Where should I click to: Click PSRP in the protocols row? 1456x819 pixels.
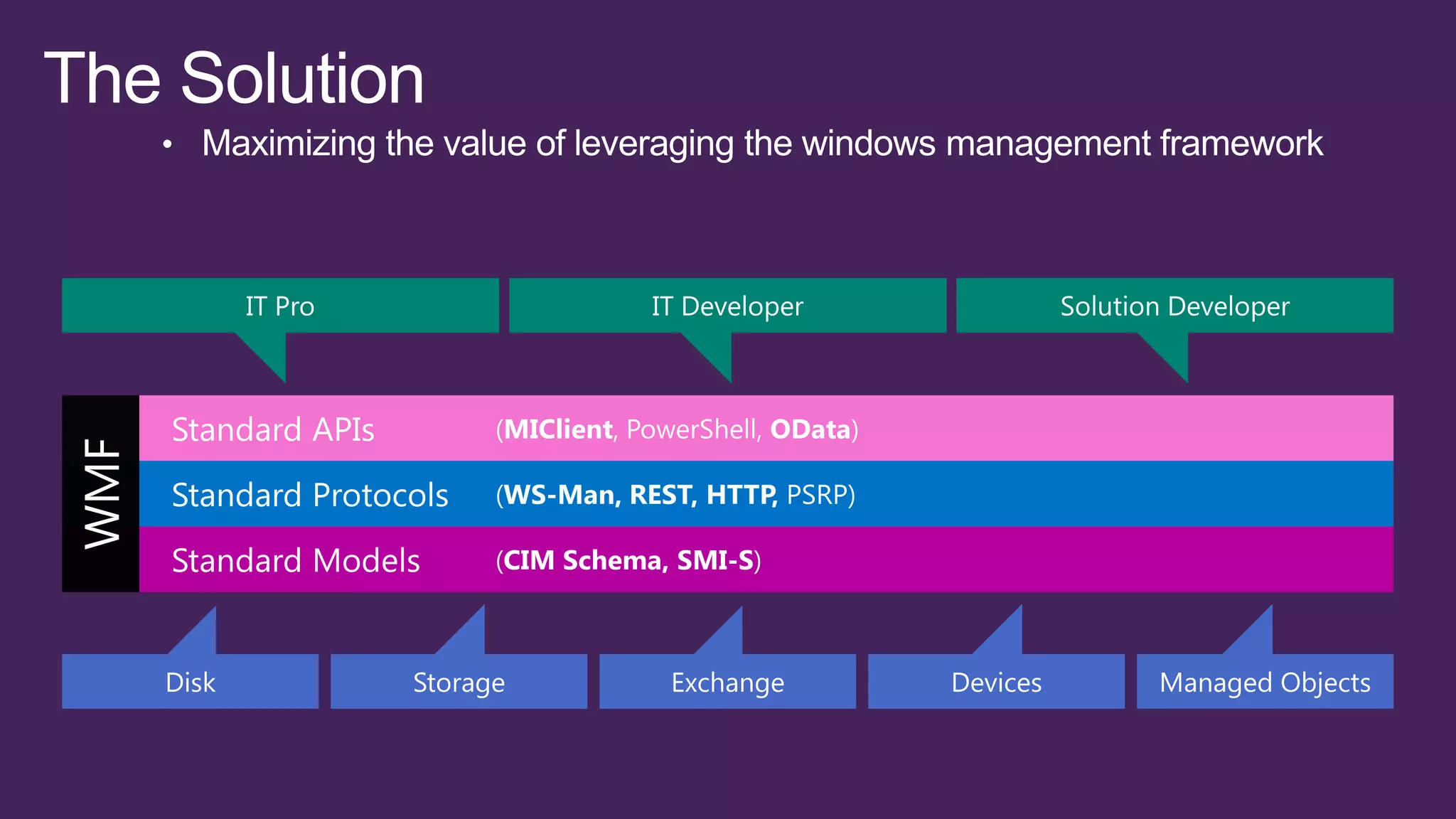[817, 495]
